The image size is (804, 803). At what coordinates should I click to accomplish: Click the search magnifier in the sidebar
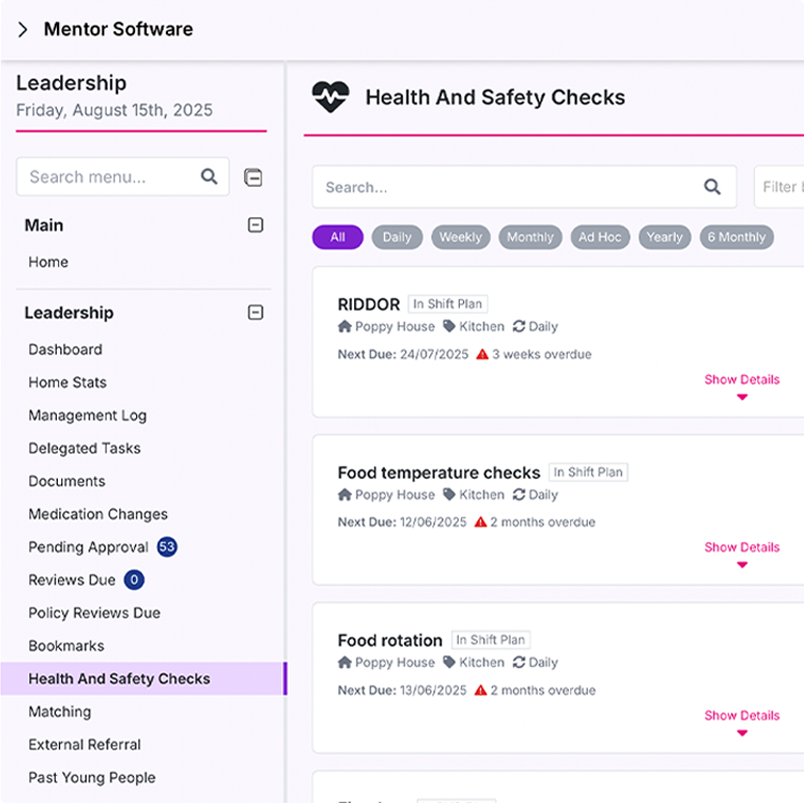click(209, 177)
